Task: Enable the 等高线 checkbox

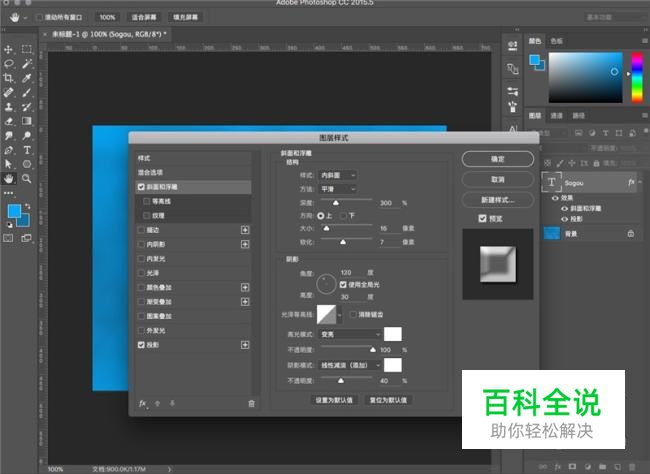Action: (x=146, y=201)
